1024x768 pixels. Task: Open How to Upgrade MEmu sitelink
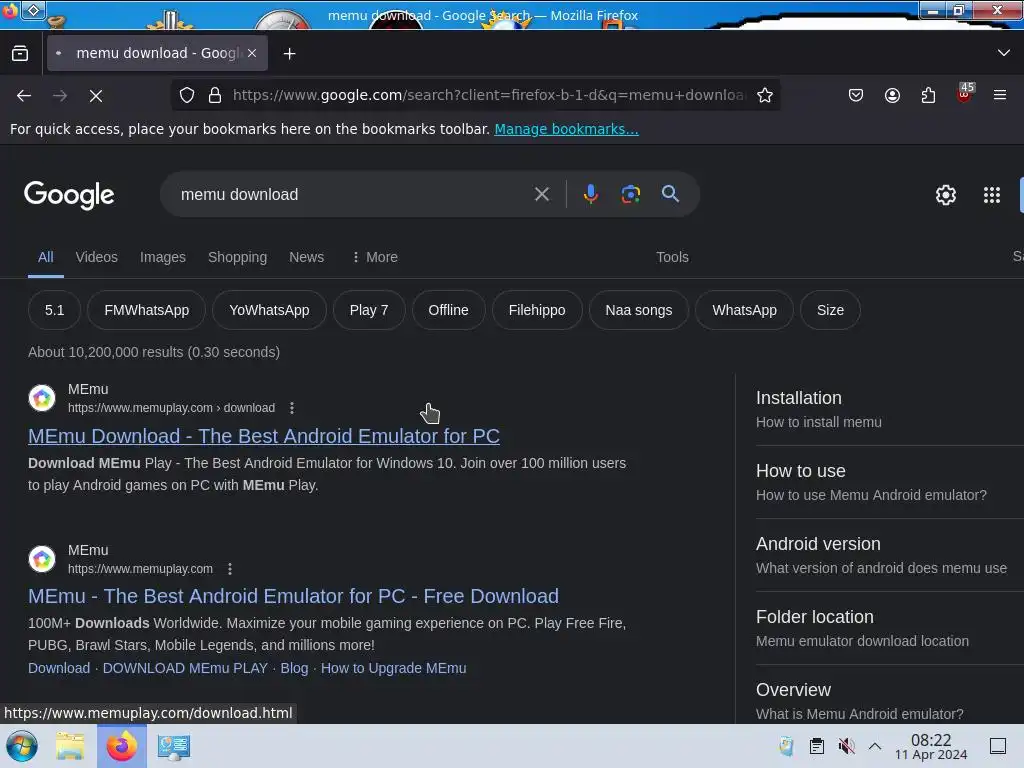(x=393, y=668)
